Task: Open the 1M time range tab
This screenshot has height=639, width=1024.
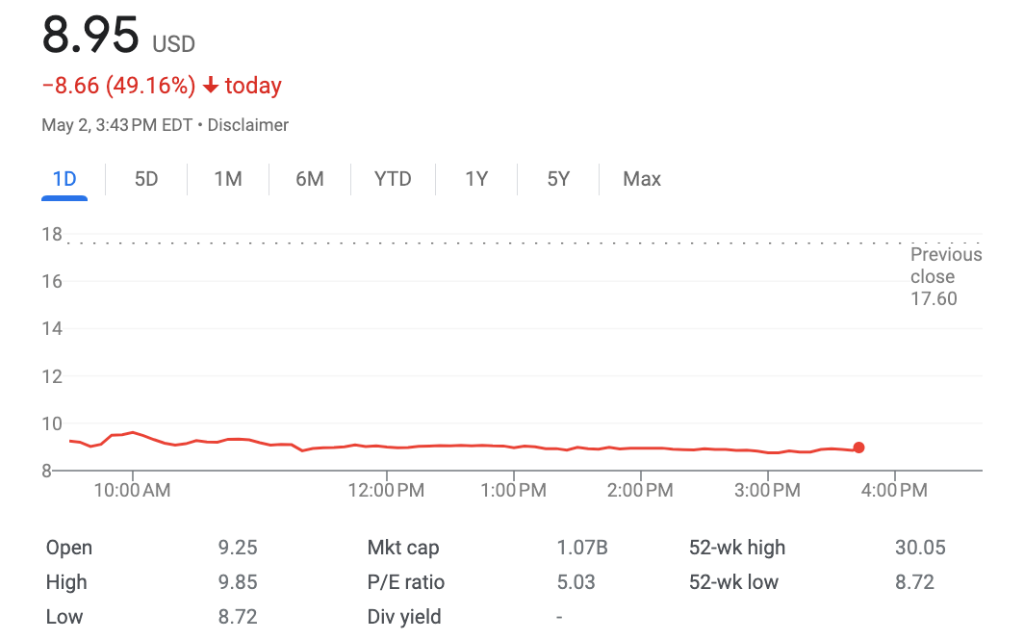Action: tap(228, 179)
